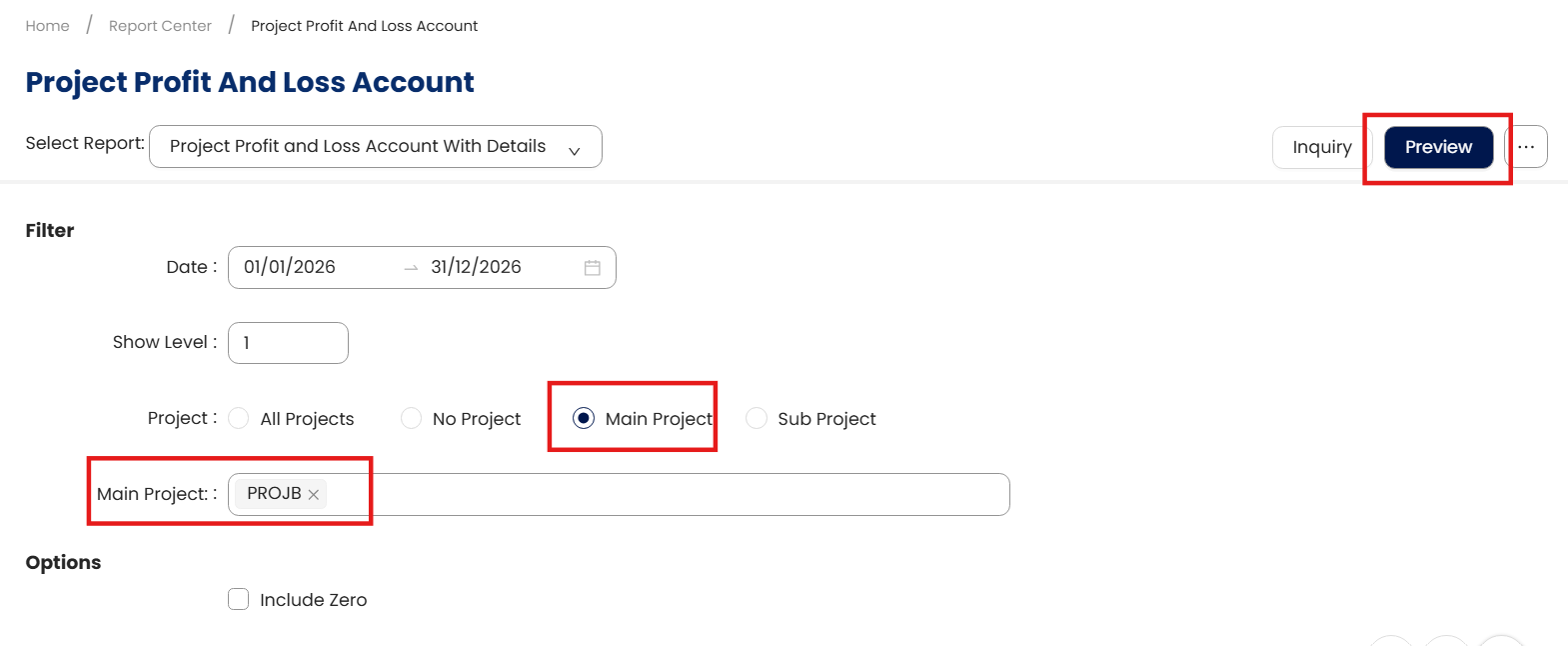Click the Project Profit And Loss Account heading

(x=250, y=82)
